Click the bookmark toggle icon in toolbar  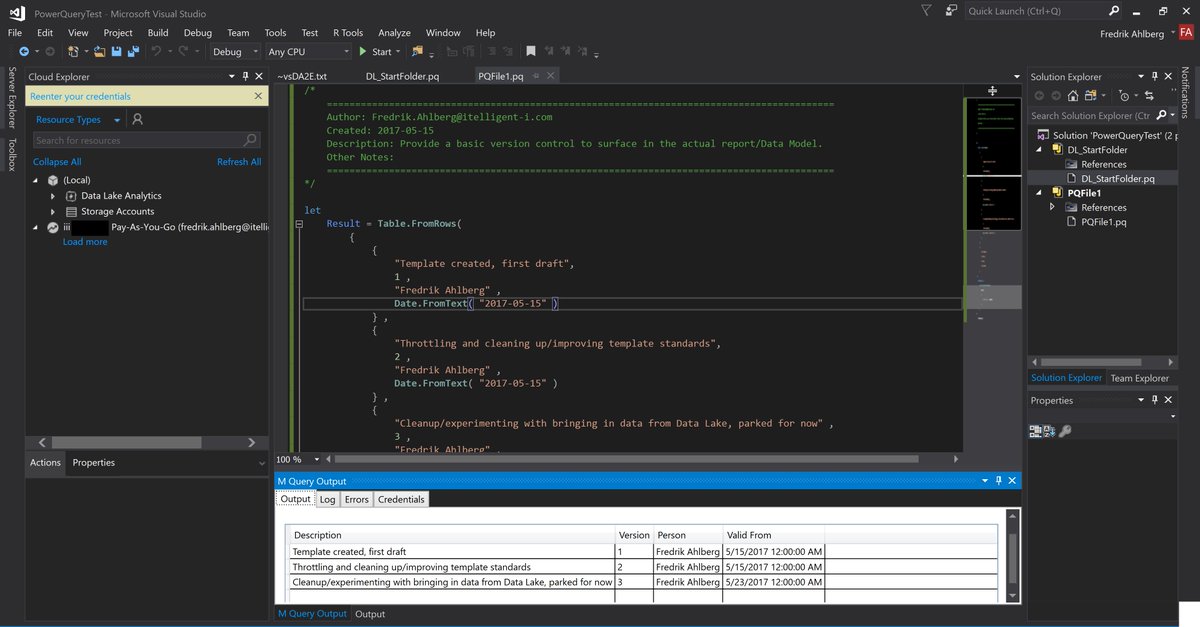pyautogui.click(x=531, y=51)
